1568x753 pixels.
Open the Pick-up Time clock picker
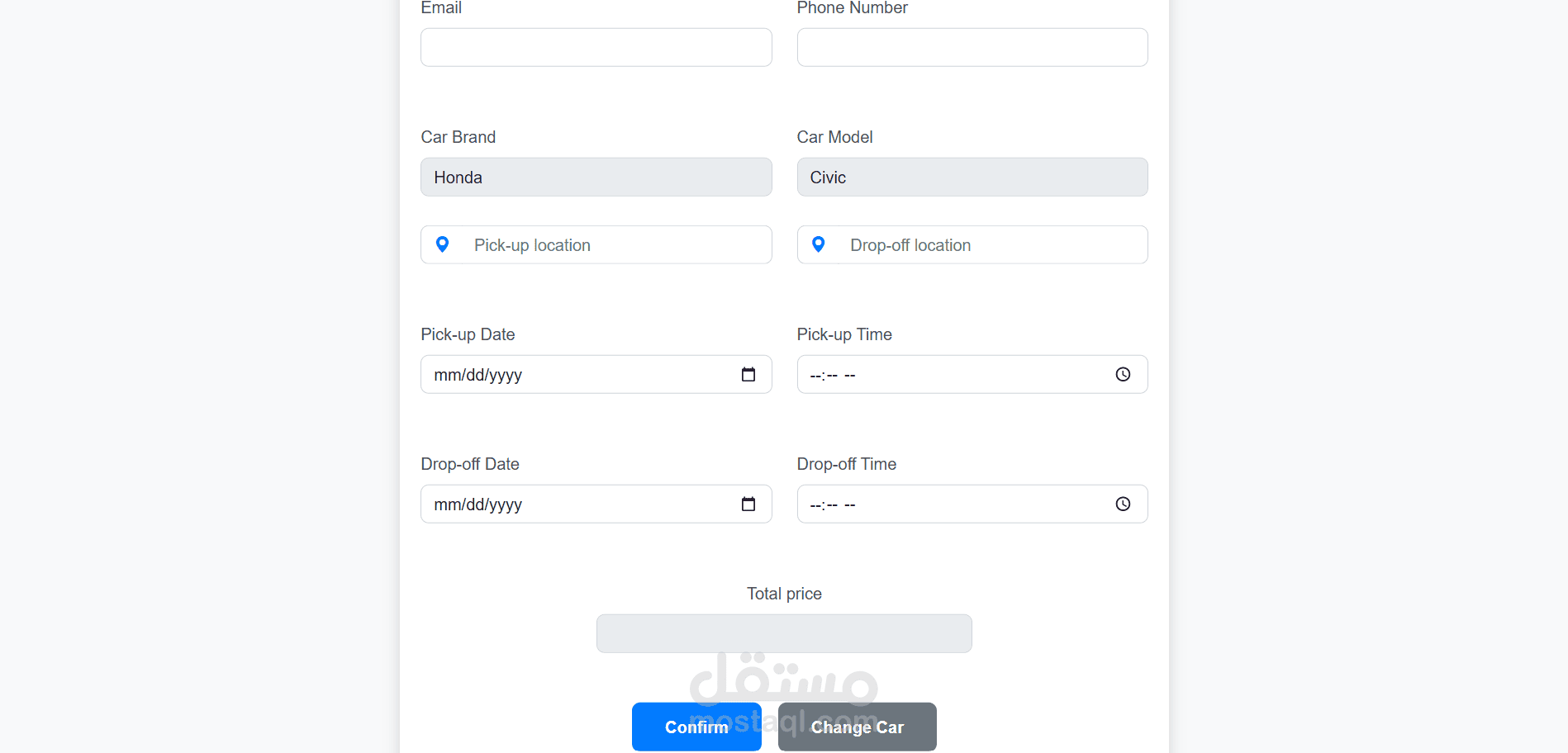click(1123, 375)
